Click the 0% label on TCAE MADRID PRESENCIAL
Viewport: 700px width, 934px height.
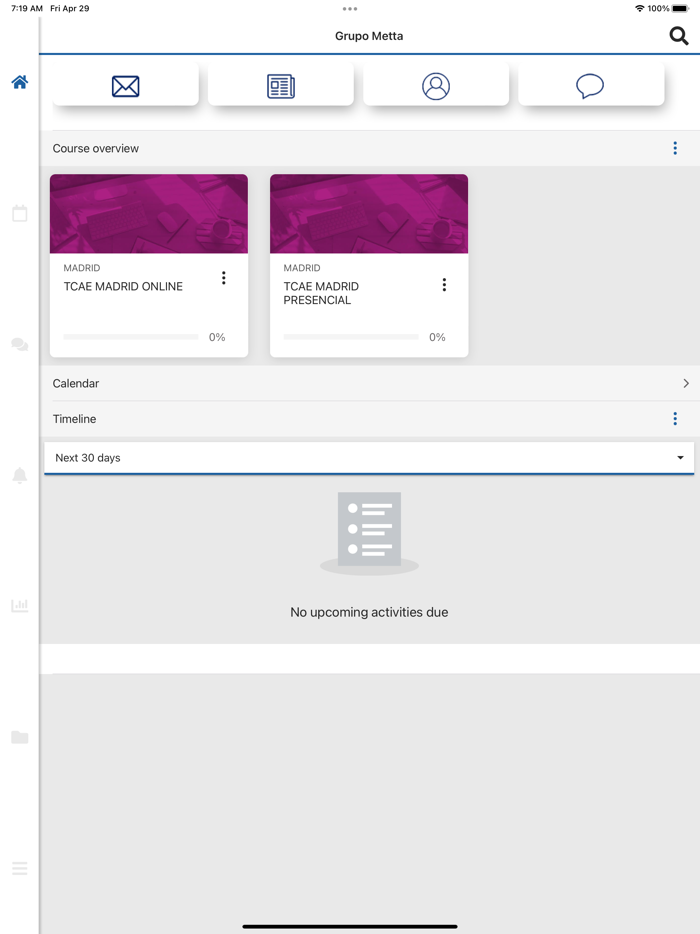(437, 337)
